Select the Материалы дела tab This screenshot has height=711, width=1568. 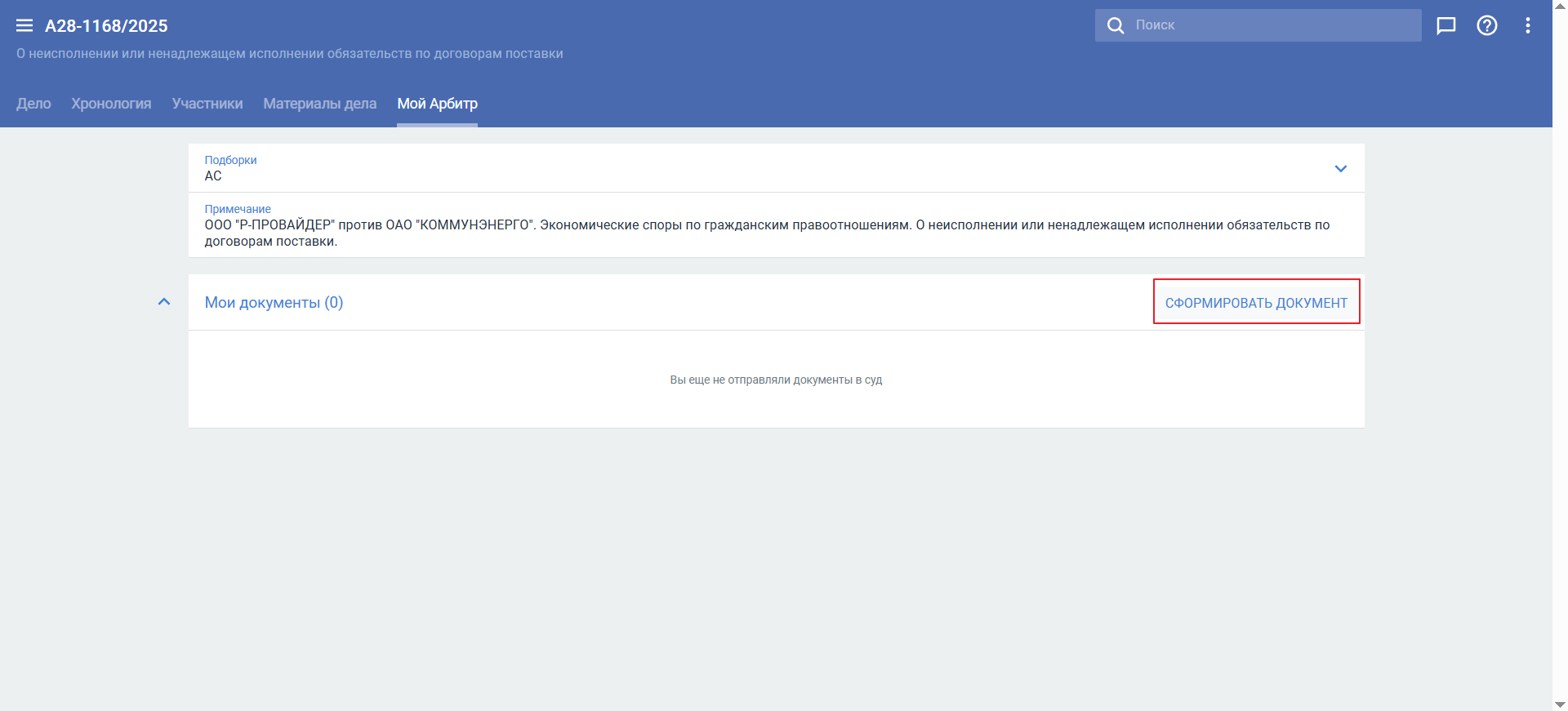[x=319, y=104]
